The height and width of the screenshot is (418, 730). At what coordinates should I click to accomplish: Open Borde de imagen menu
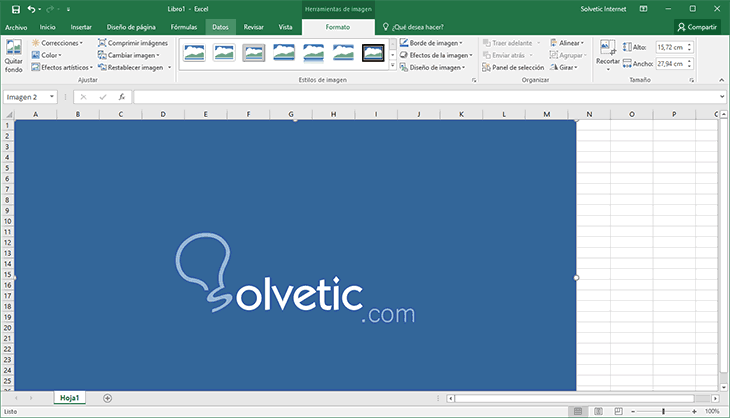(431, 43)
